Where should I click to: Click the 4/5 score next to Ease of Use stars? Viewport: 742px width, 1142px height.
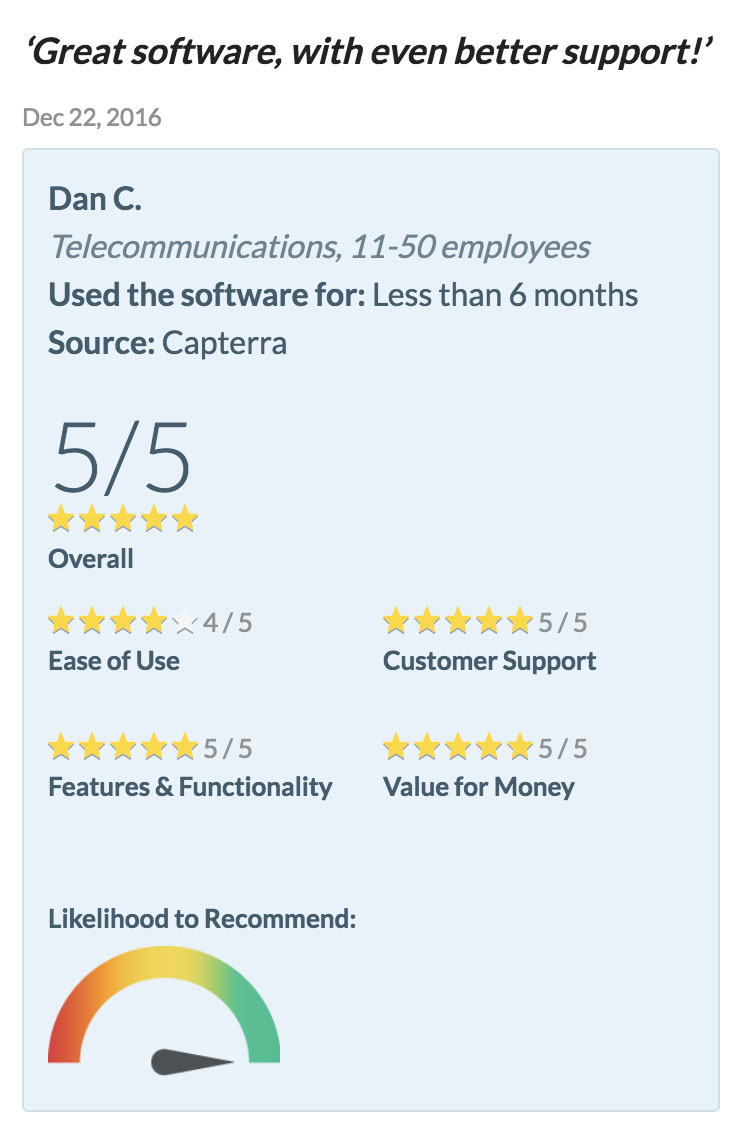click(228, 623)
